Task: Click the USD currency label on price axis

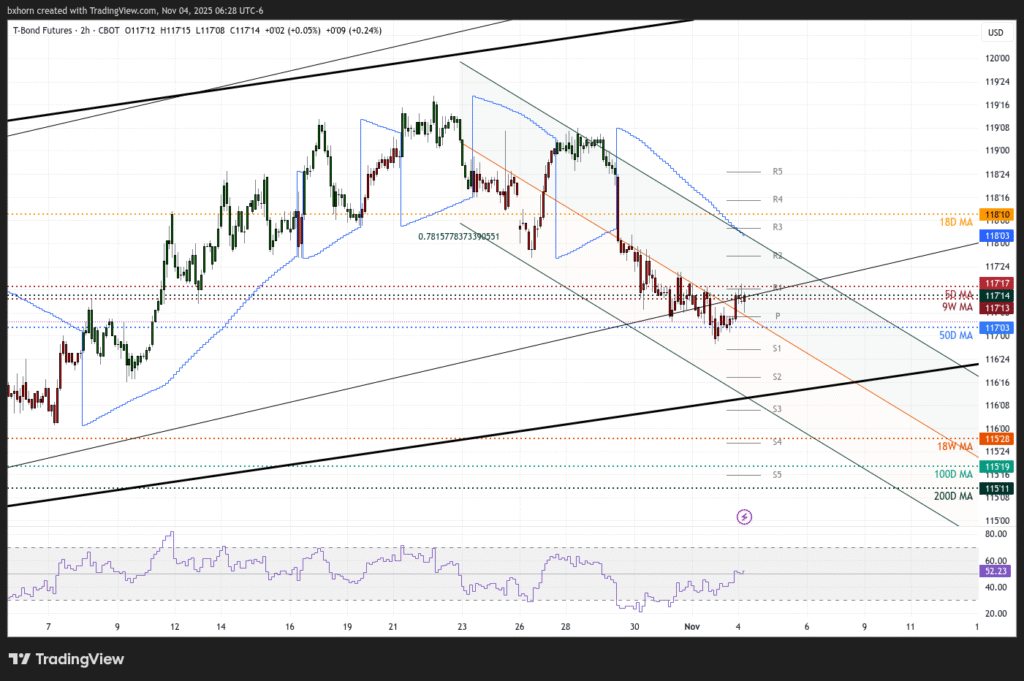Action: tap(995, 33)
